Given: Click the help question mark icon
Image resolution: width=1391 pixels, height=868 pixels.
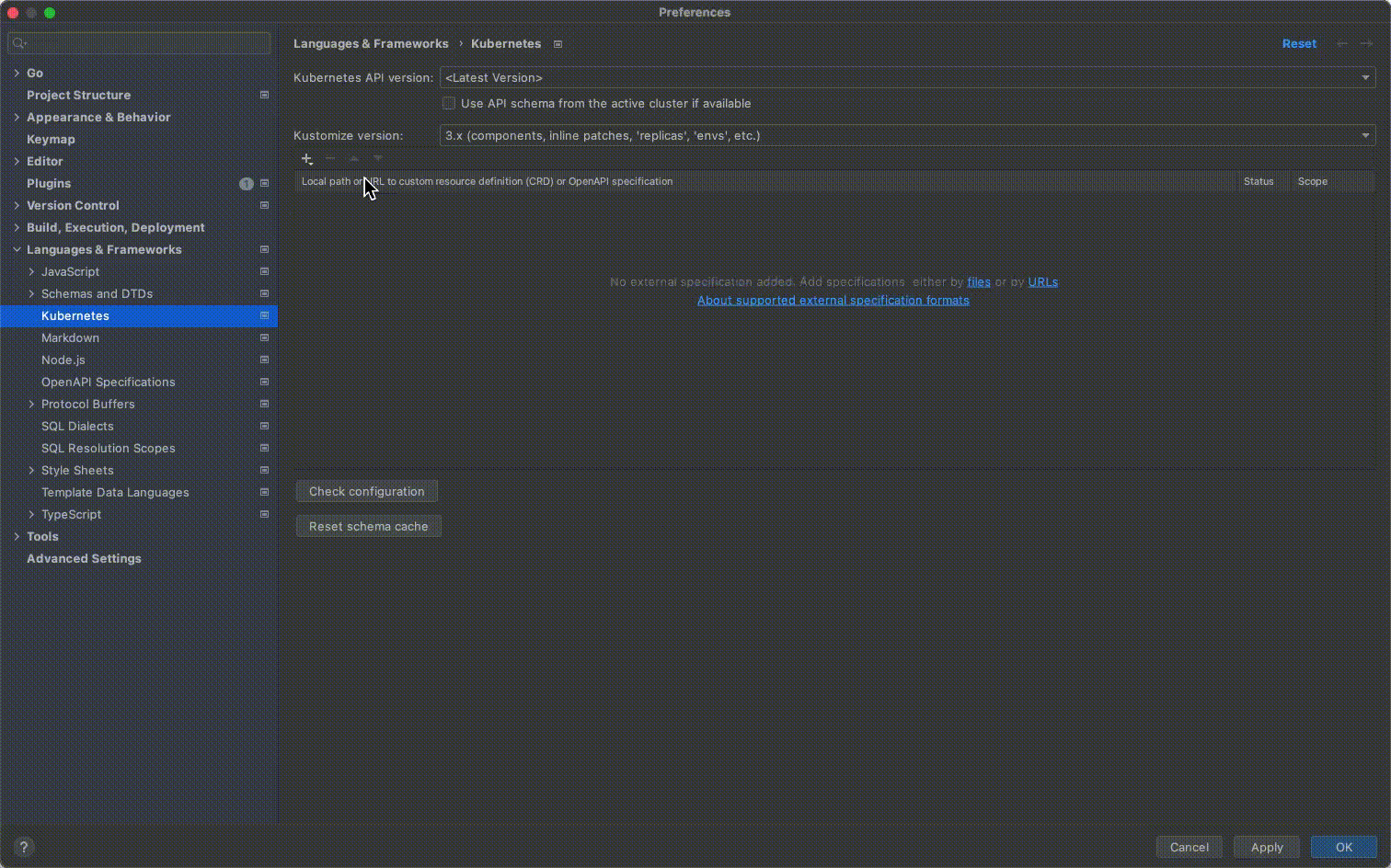Looking at the screenshot, I should pos(24,847).
